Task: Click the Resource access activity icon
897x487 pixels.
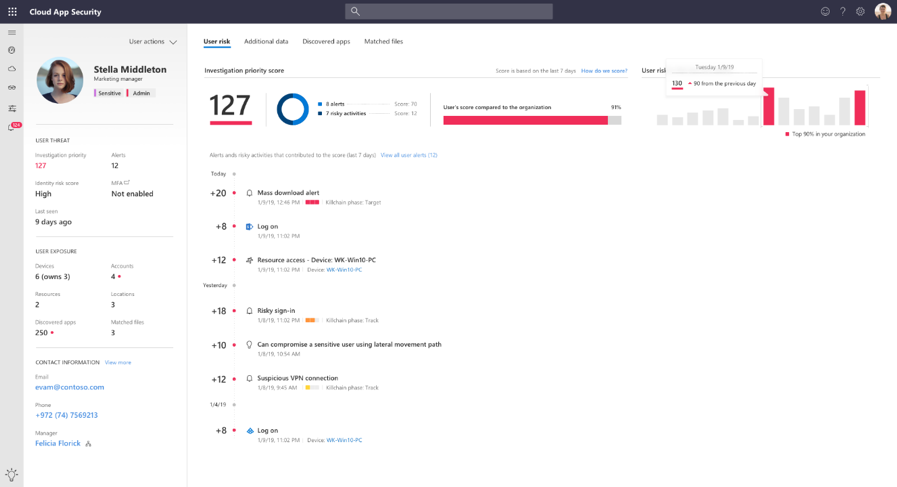Action: (249, 260)
